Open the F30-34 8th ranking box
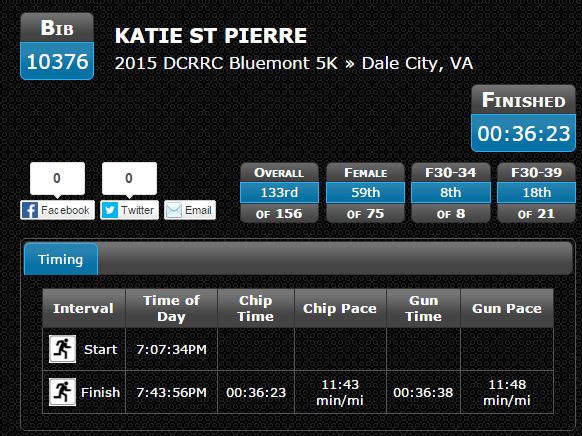This screenshot has width=582, height=436. point(451,193)
